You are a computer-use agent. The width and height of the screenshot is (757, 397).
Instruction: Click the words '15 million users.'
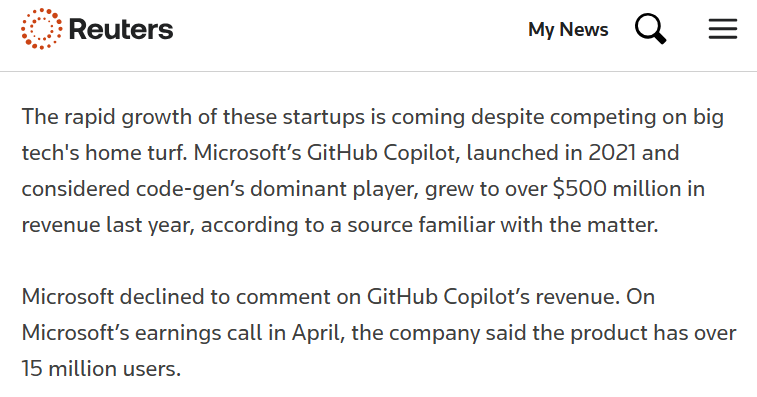tap(101, 369)
